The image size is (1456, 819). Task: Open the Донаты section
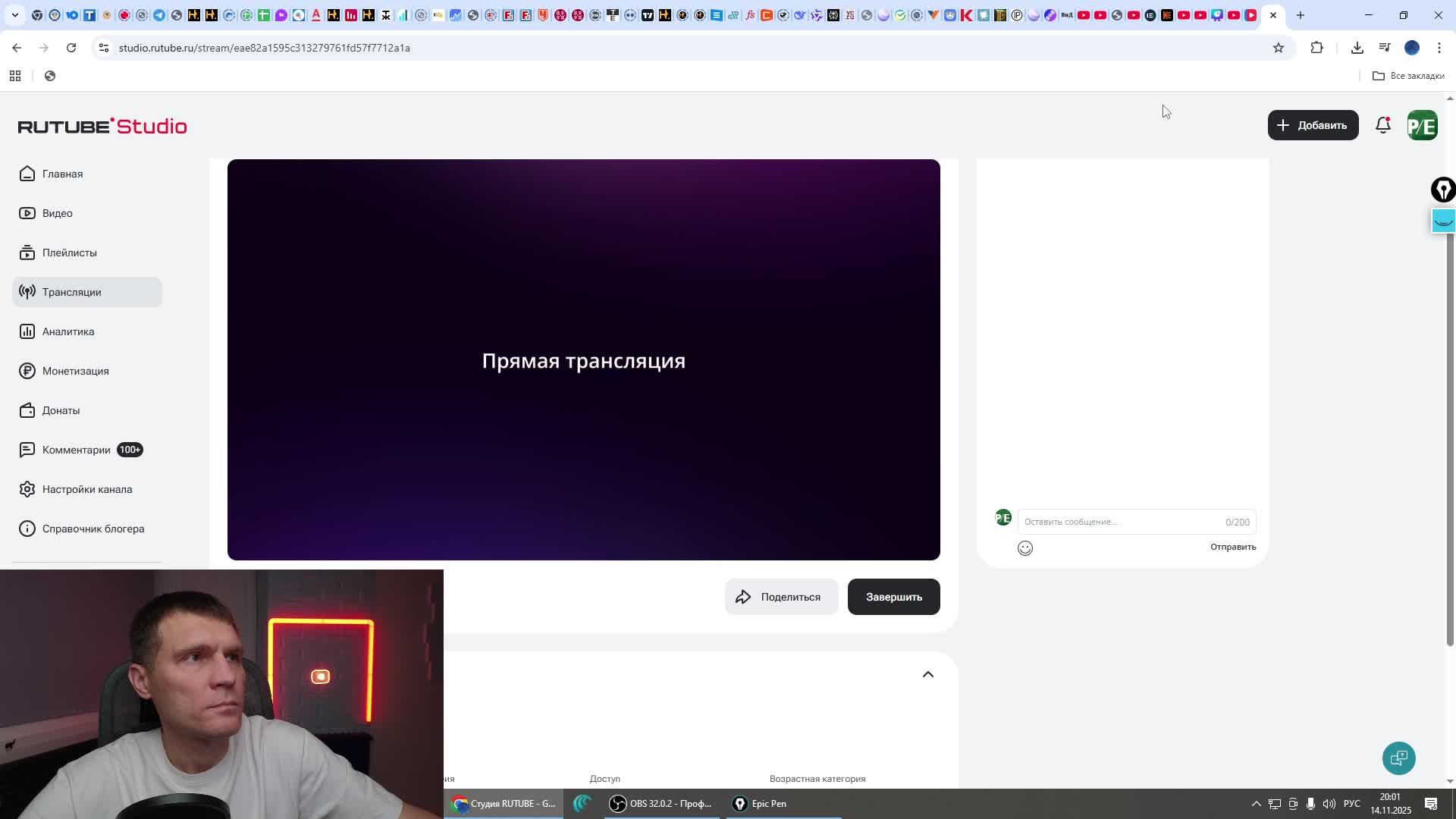(x=61, y=410)
